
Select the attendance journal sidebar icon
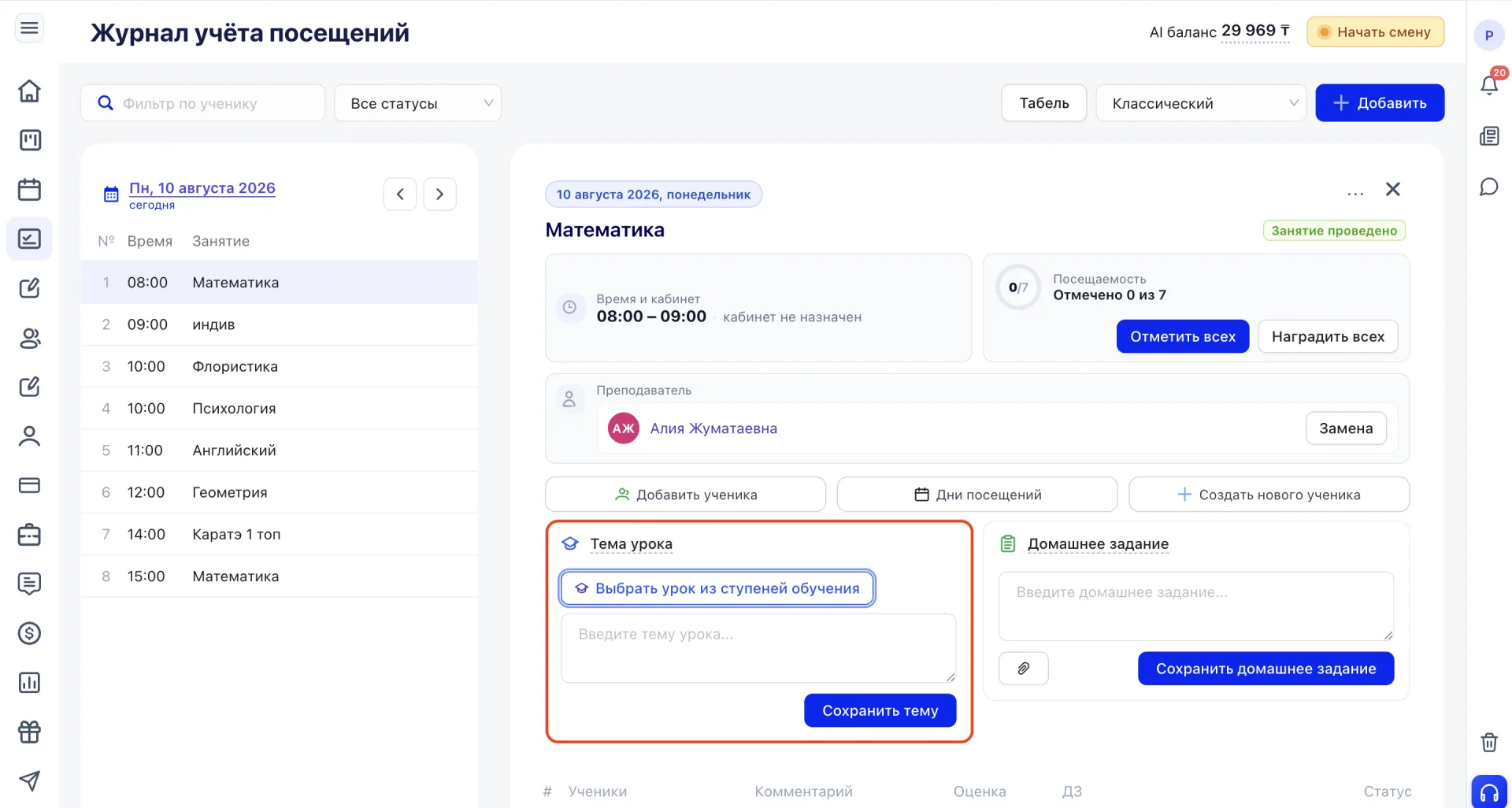[x=29, y=239]
